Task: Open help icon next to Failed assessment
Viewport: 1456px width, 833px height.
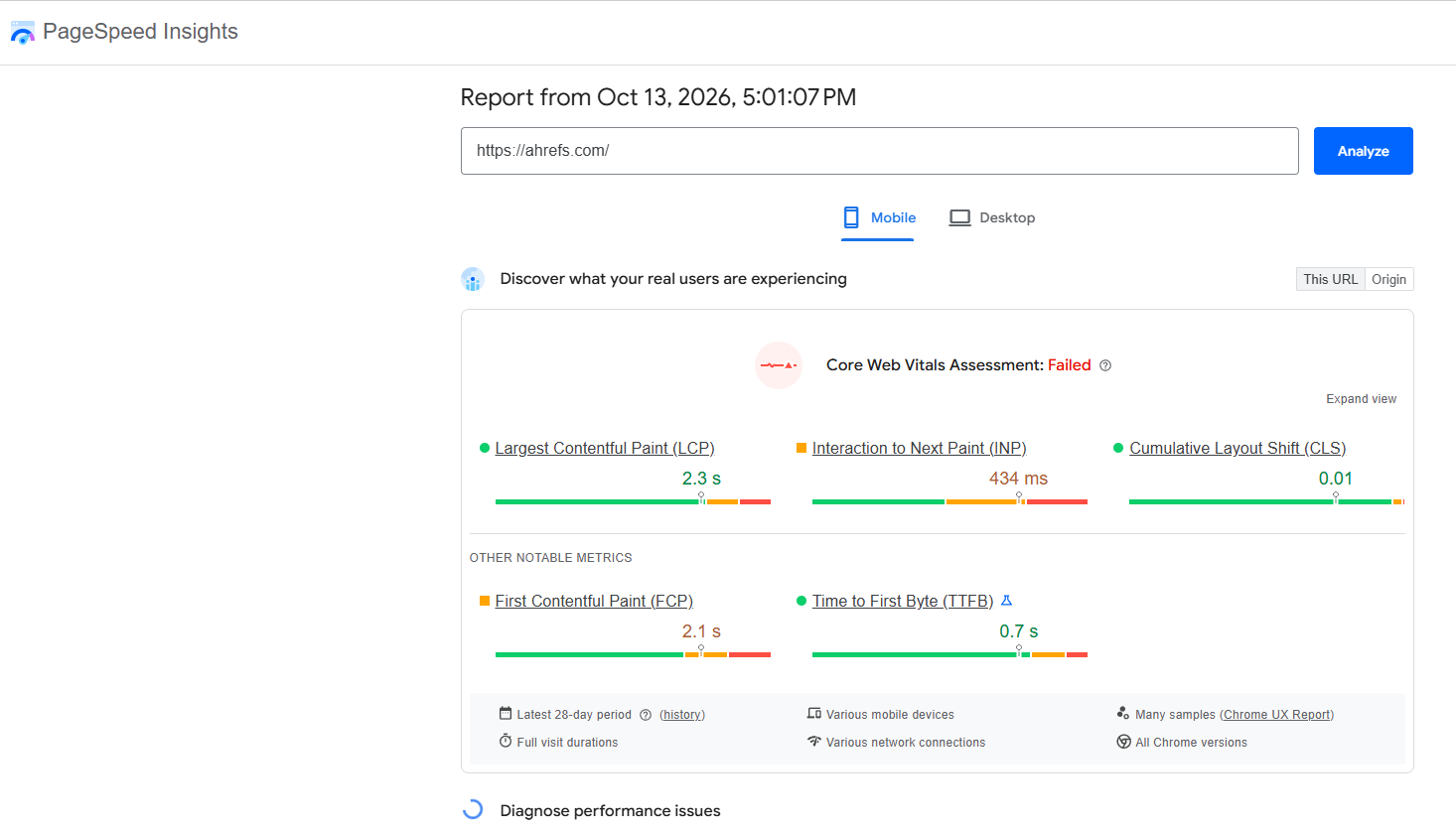Action: click(x=1105, y=365)
